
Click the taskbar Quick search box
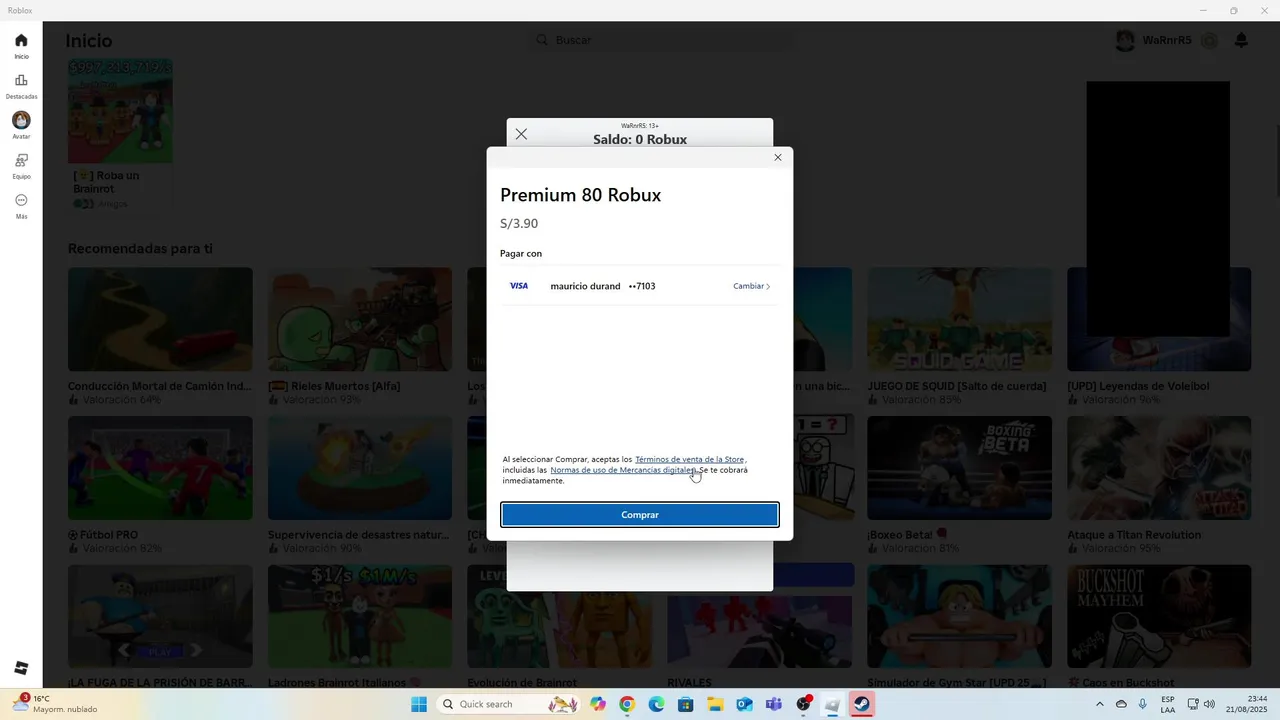[510, 704]
